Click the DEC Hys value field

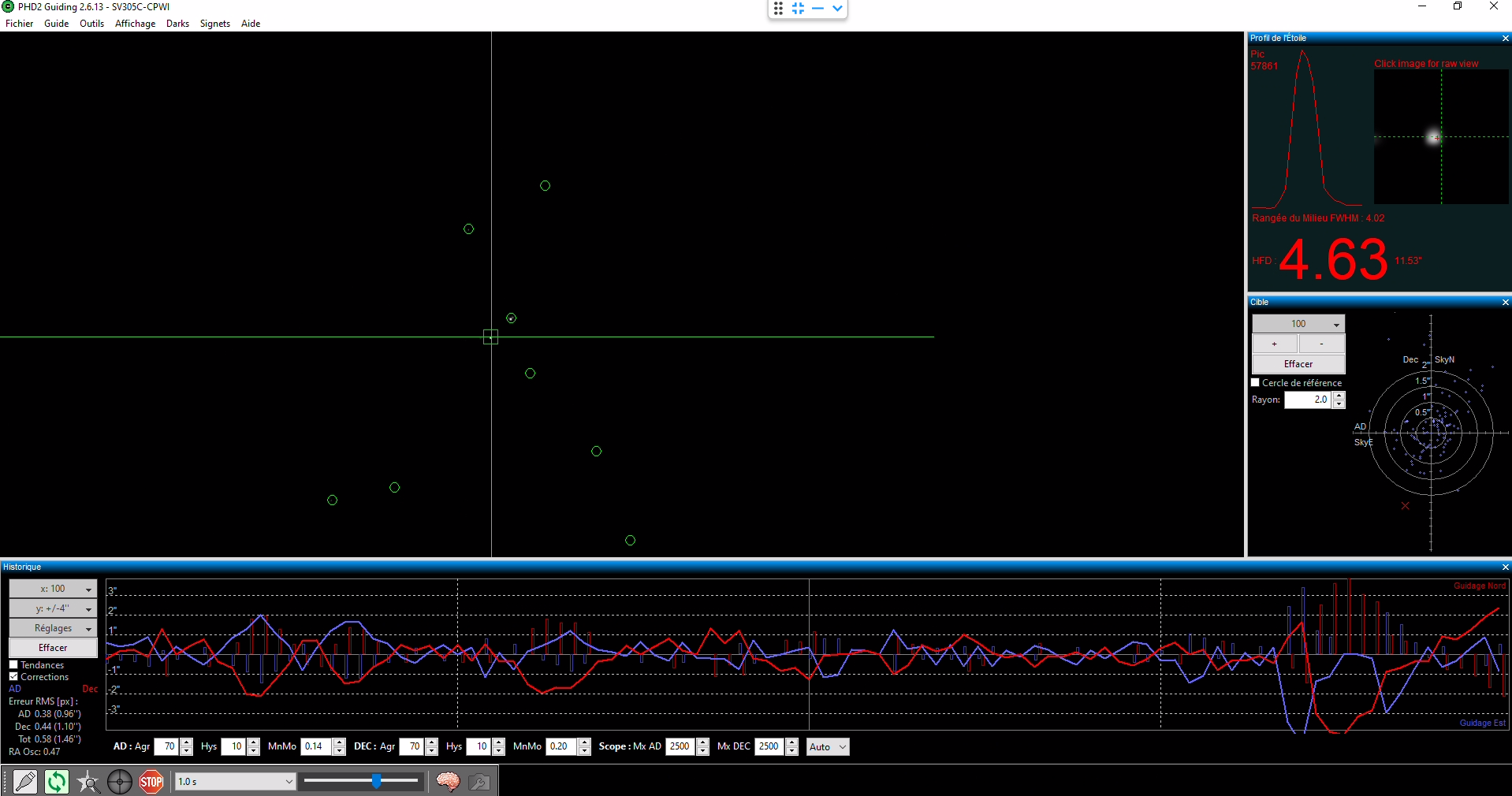(479, 747)
